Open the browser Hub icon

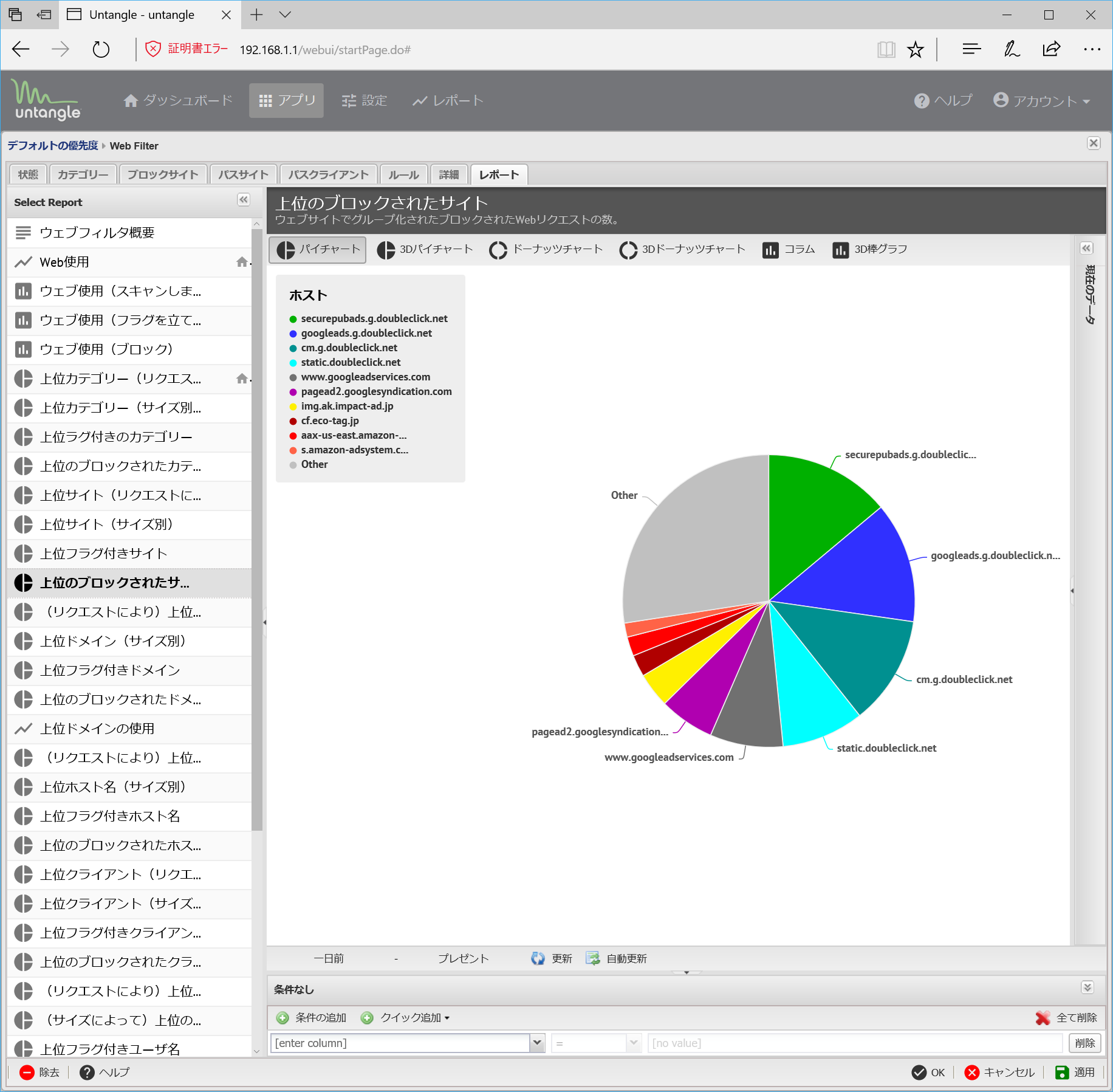point(971,49)
